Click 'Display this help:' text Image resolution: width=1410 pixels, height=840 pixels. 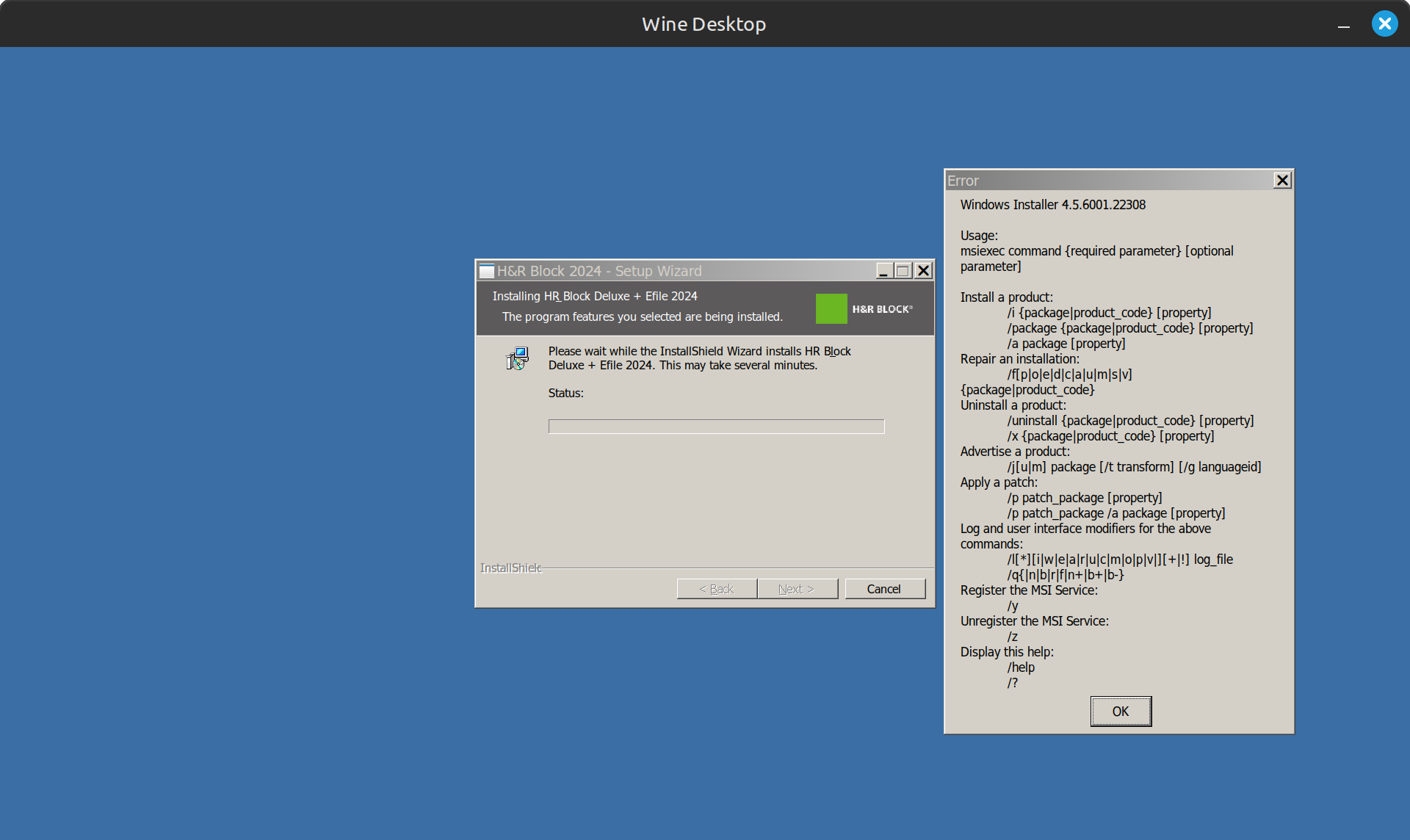1007,652
